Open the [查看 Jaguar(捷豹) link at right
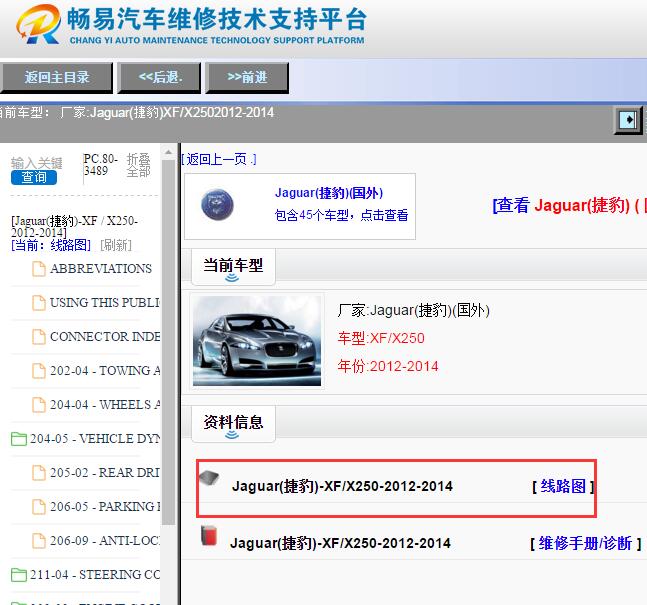Image resolution: width=647 pixels, height=605 pixels. [x=569, y=205]
